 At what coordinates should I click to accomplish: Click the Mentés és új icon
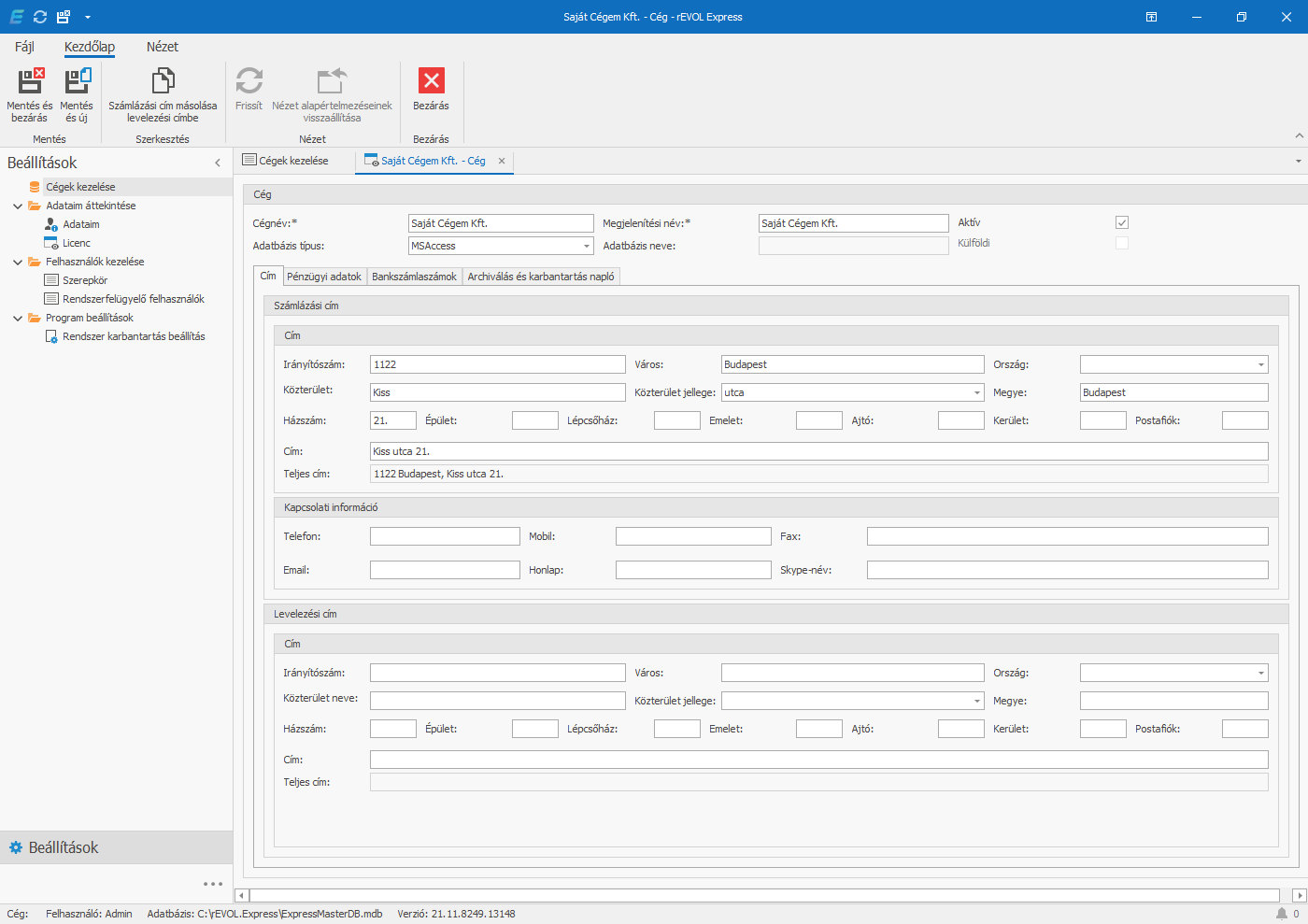point(77,82)
